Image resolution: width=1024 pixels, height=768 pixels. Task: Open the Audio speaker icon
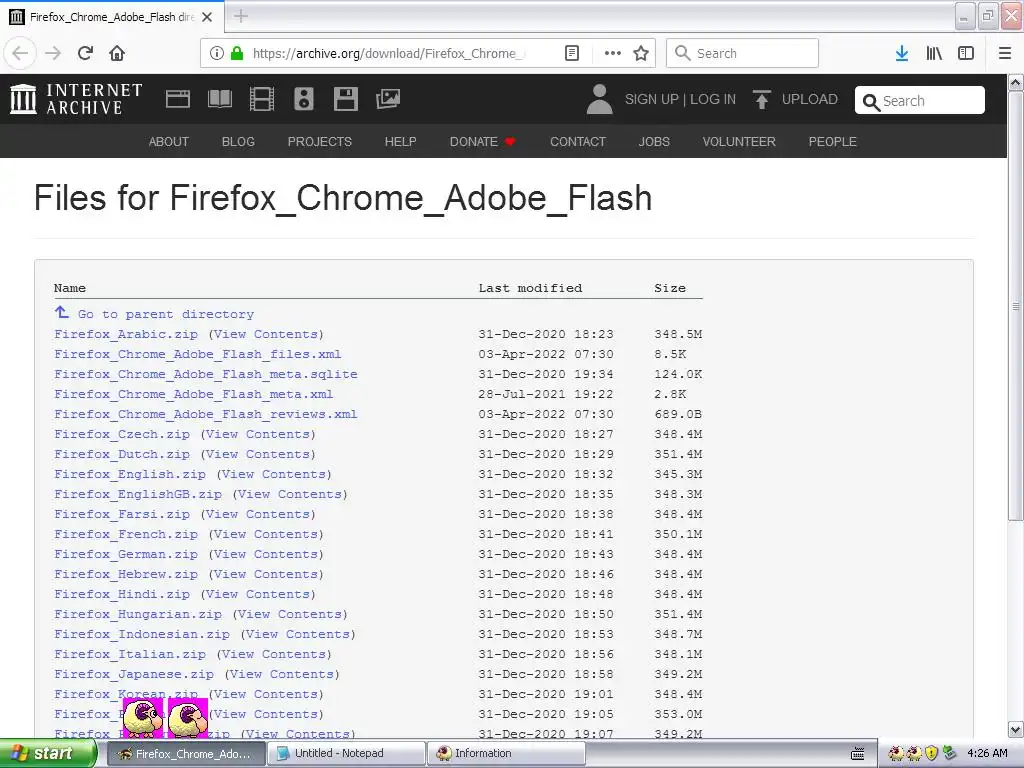pos(304,99)
